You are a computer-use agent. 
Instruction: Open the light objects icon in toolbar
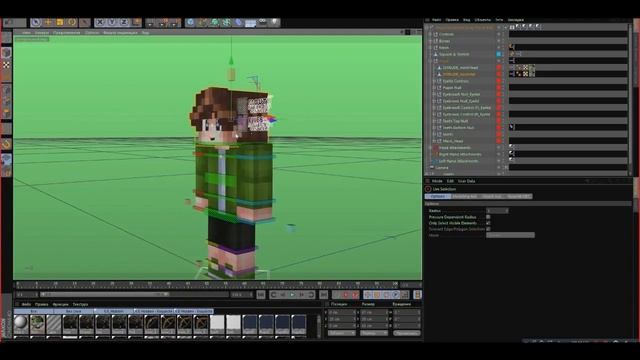[x=275, y=22]
